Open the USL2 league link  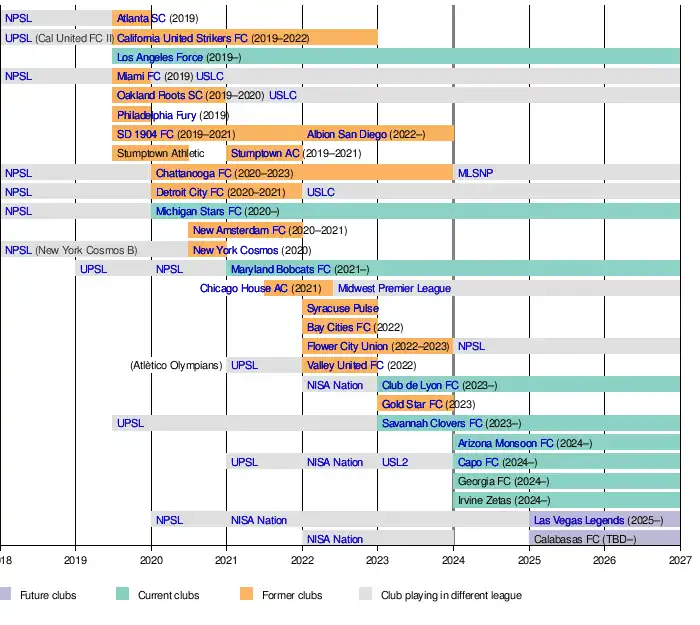pyautogui.click(x=394, y=462)
